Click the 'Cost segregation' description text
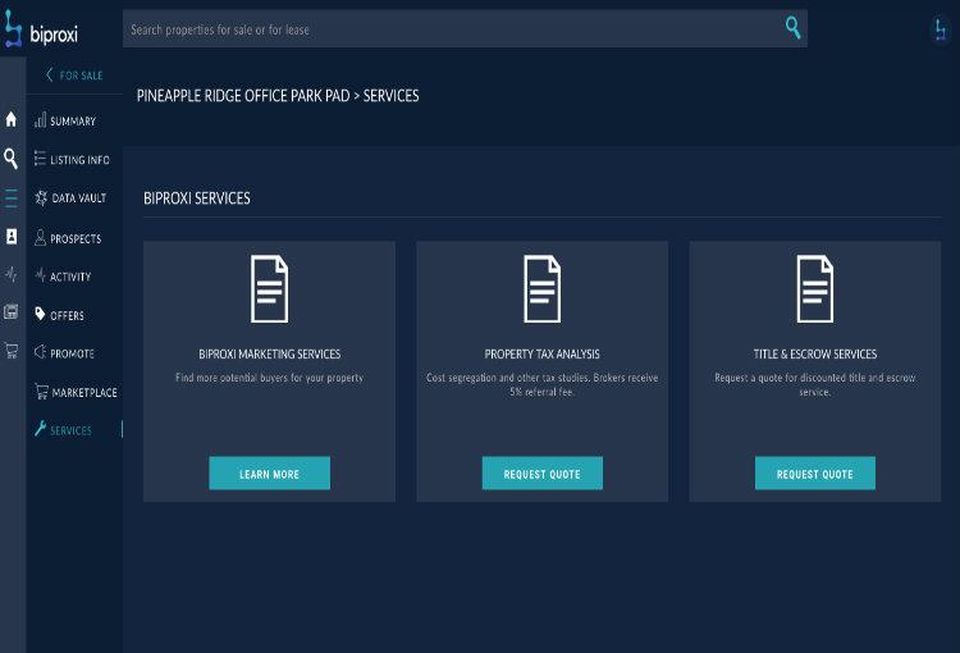Screen dimensions: 960x653 [542, 384]
